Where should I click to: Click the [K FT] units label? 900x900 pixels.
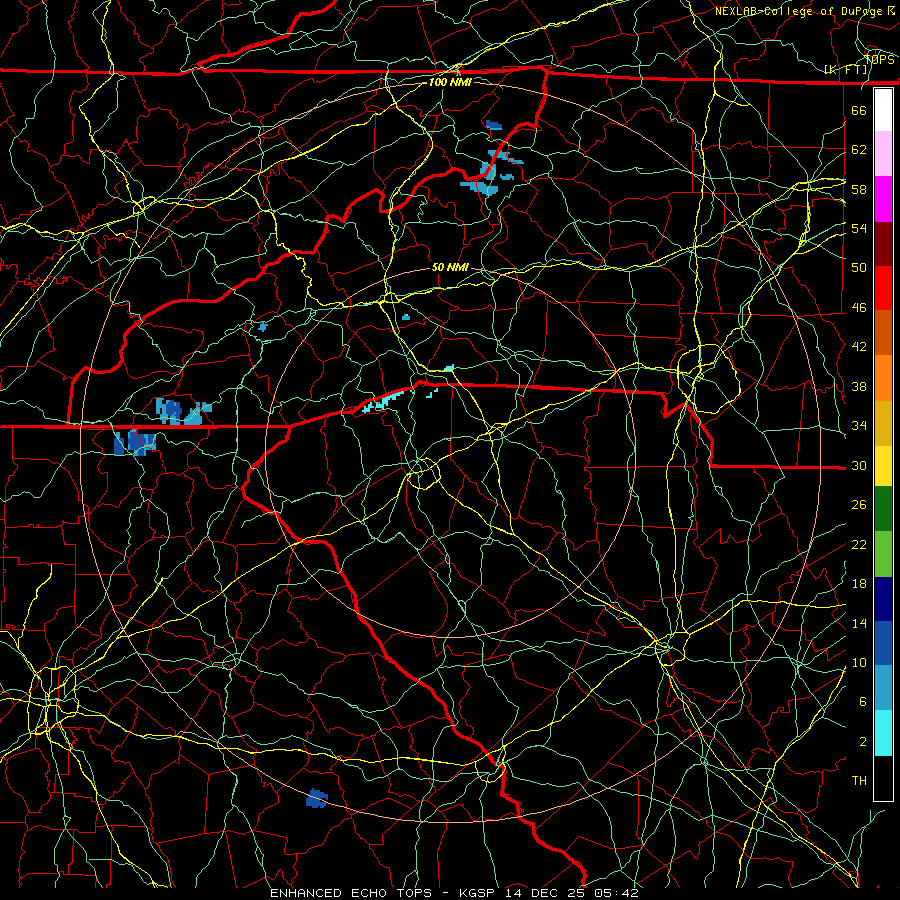click(846, 70)
